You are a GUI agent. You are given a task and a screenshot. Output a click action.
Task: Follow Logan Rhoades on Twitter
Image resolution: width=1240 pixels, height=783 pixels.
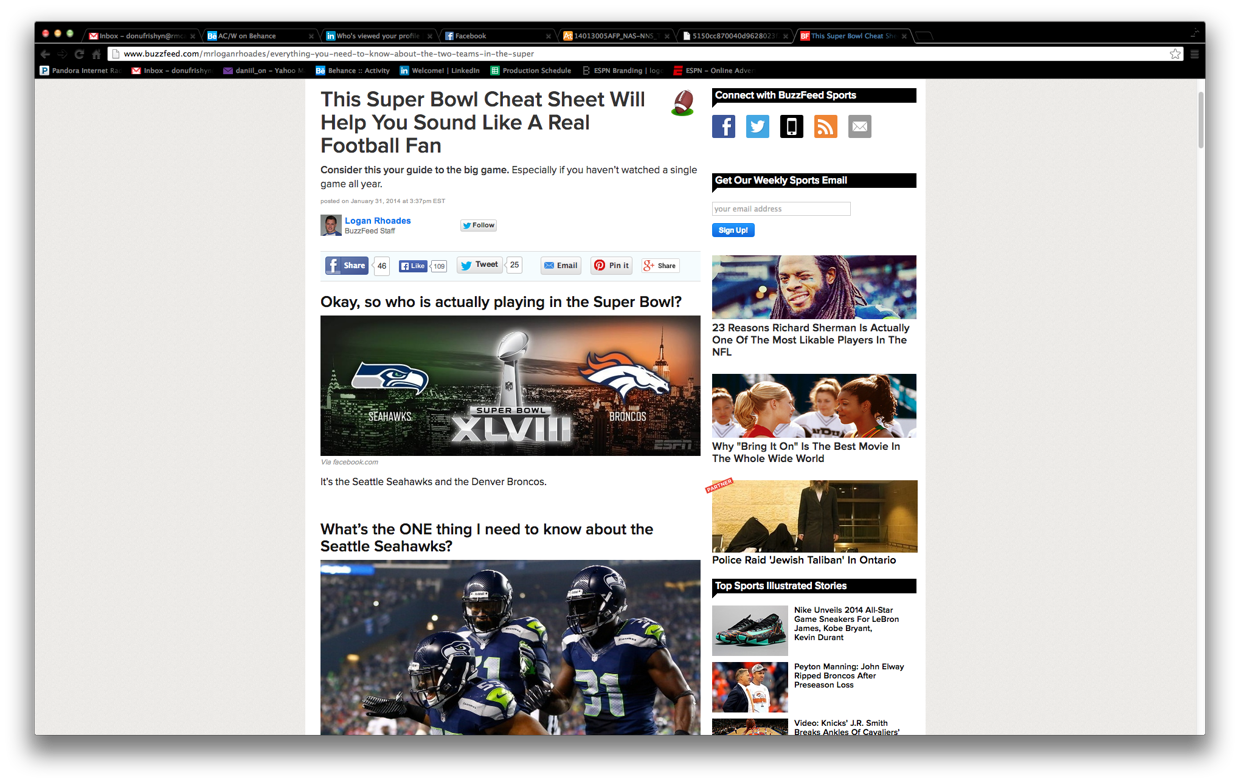(478, 225)
